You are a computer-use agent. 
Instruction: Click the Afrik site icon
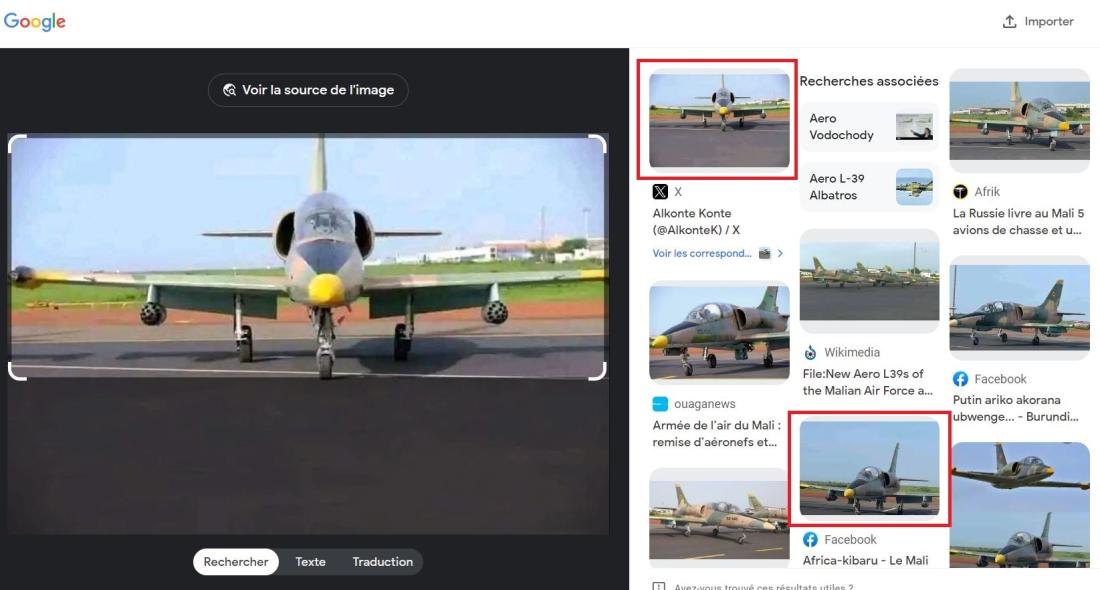[x=960, y=192]
